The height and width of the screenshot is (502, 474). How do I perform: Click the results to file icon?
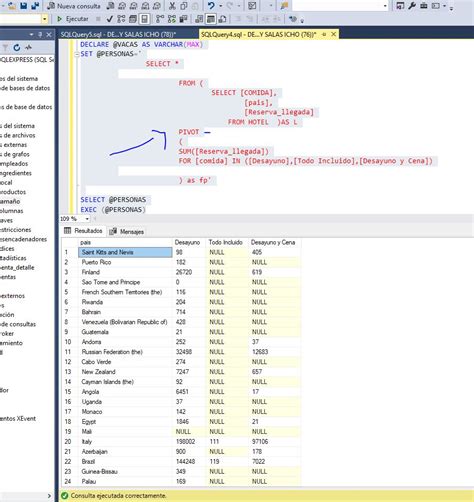click(x=222, y=19)
